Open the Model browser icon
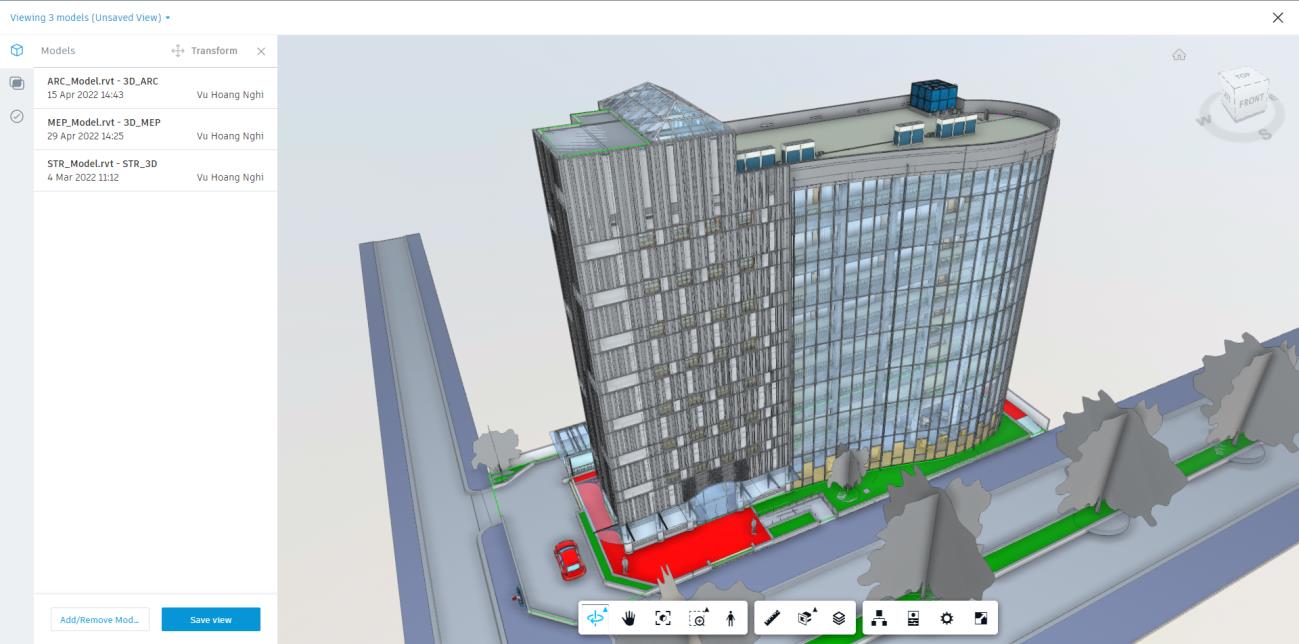The image size is (1299, 644). tap(879, 618)
